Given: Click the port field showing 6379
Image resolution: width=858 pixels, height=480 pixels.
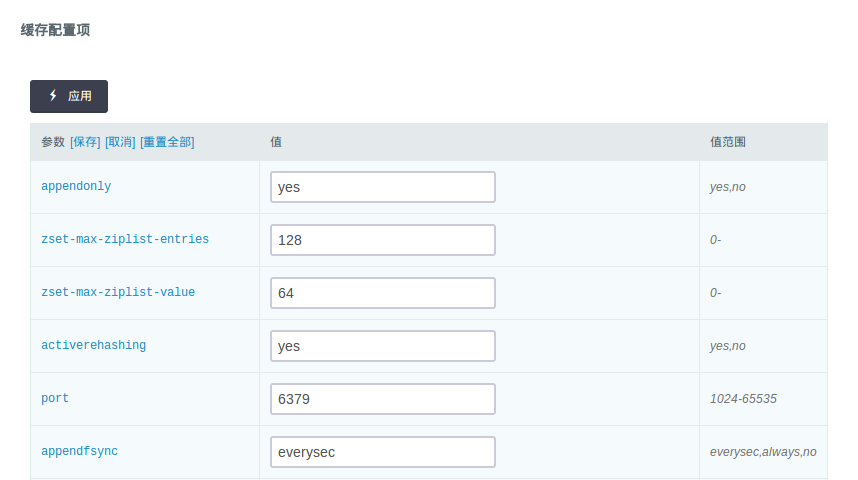Looking at the screenshot, I should click(x=383, y=399).
